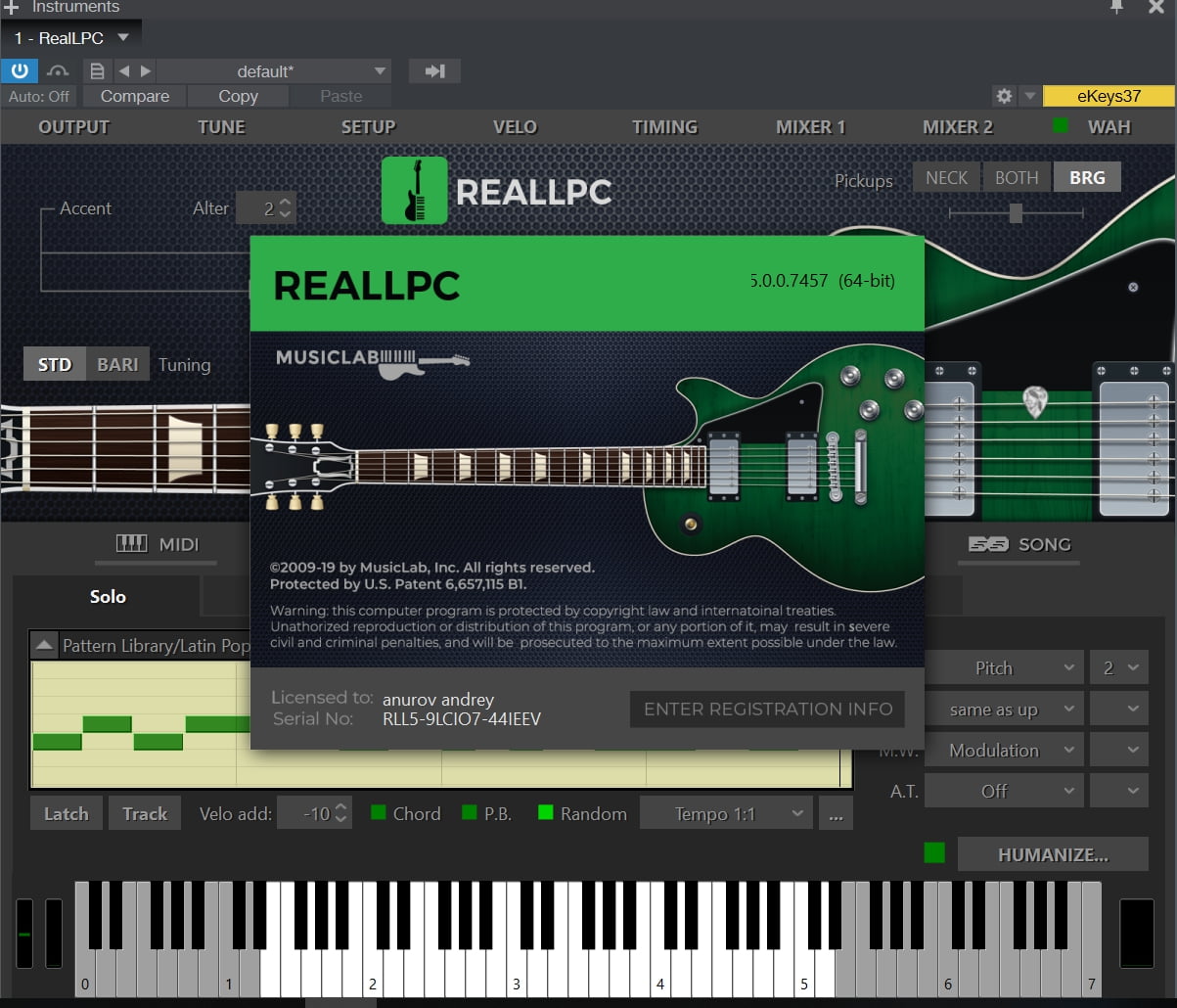Image resolution: width=1177 pixels, height=1008 pixels.
Task: Open the Modulation dropdown
Action: coord(1004,750)
